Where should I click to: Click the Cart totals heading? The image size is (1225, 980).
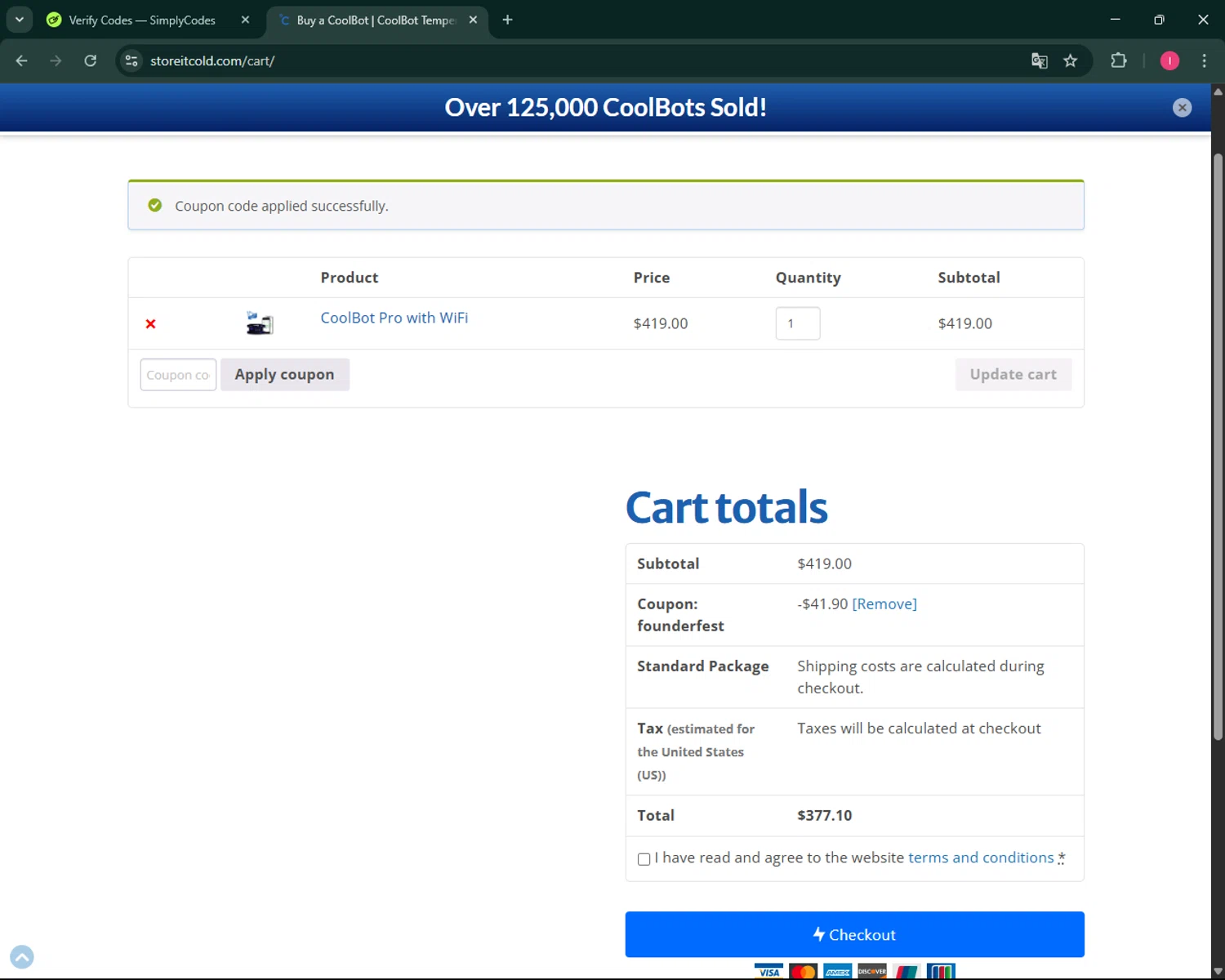pyautogui.click(x=727, y=507)
